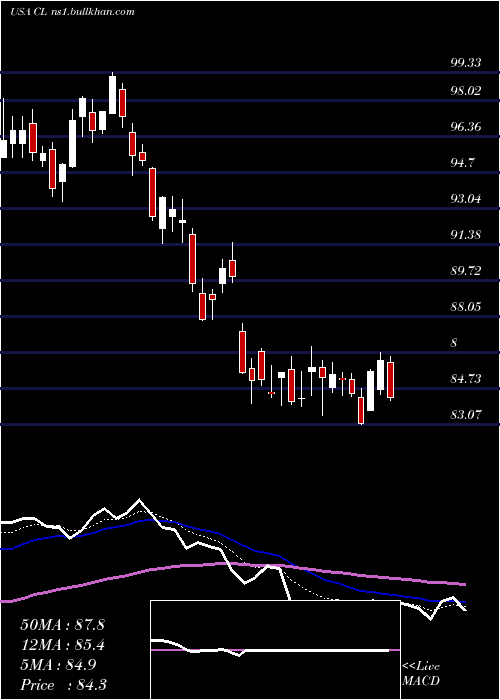Click the 91.38 price level label
This screenshot has width=500, height=700.
click(466, 235)
